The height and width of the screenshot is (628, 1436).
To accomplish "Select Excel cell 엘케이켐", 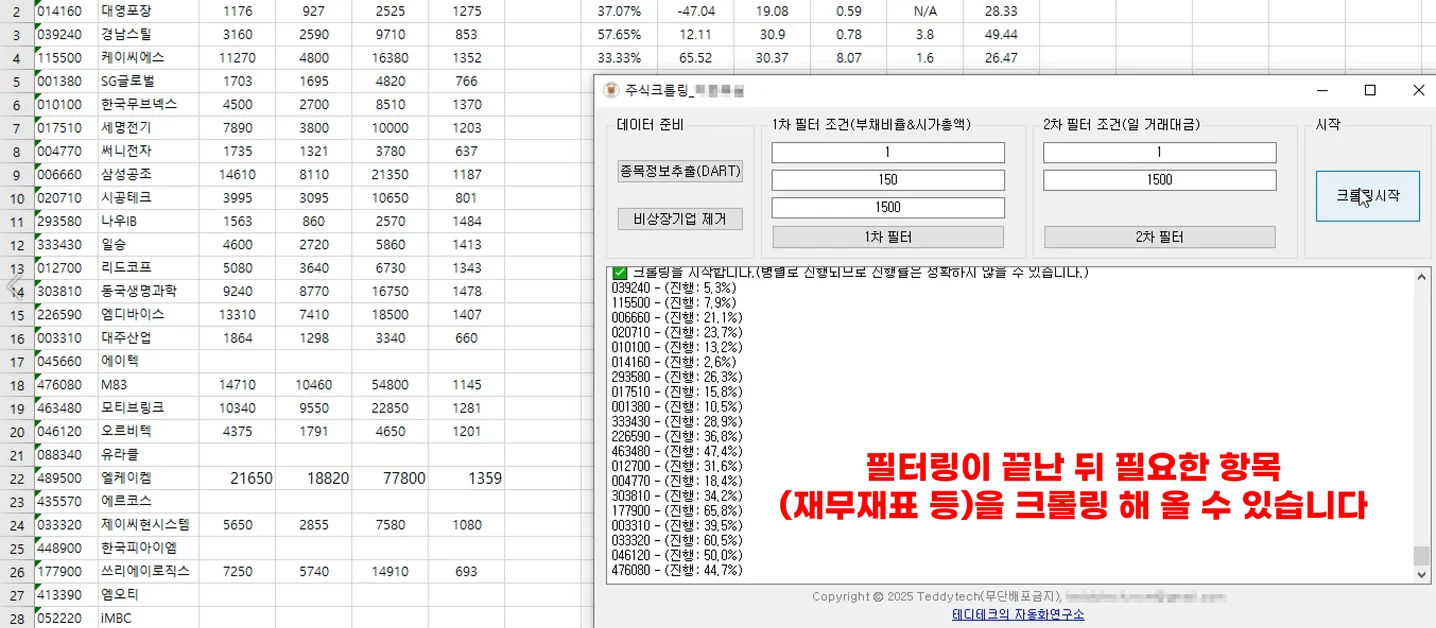I will coord(148,478).
